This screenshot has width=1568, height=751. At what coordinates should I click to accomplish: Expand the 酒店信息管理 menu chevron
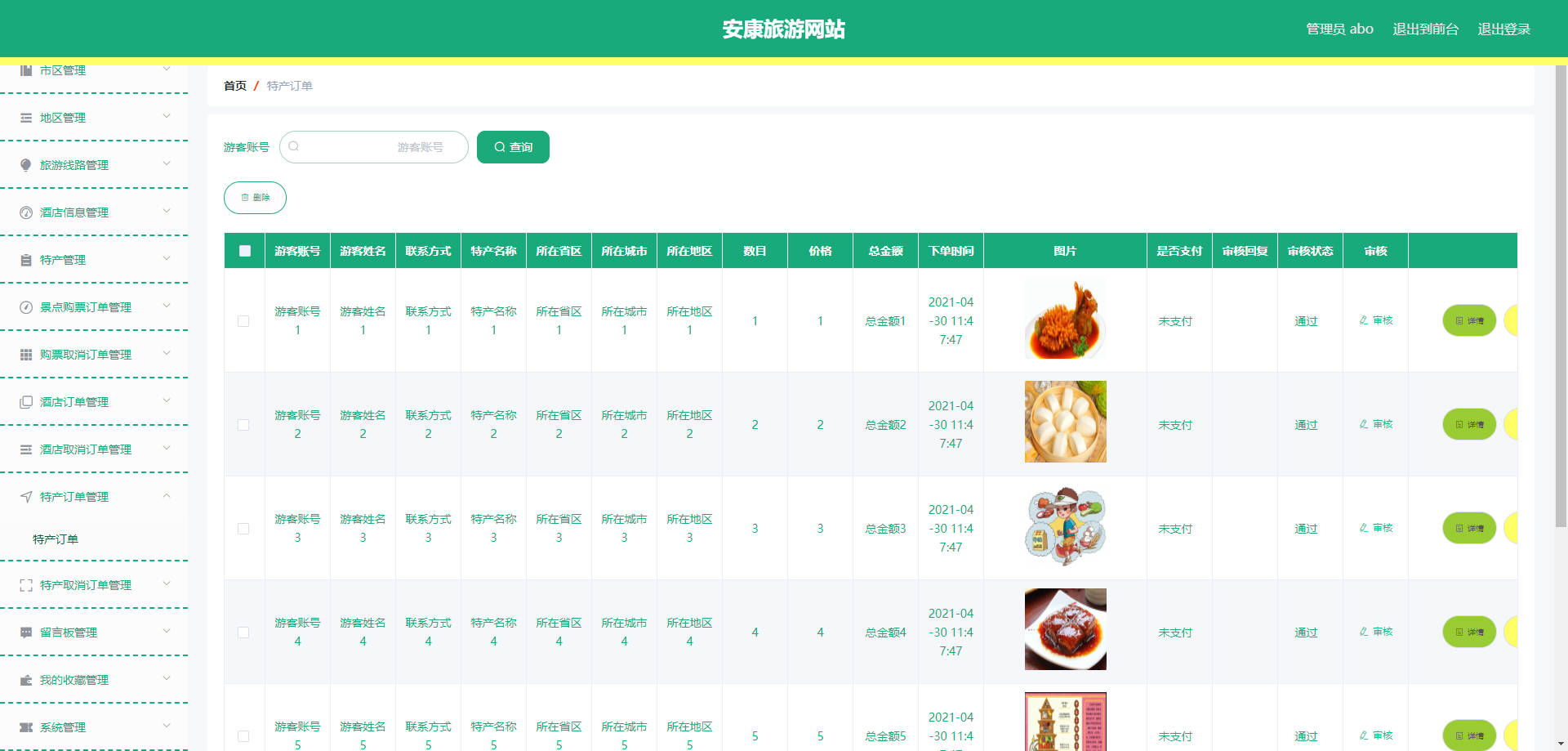click(x=167, y=211)
